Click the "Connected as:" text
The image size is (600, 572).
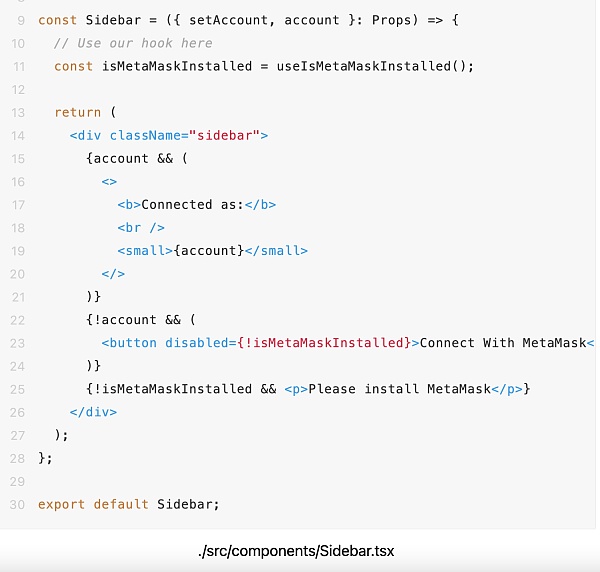[192, 204]
